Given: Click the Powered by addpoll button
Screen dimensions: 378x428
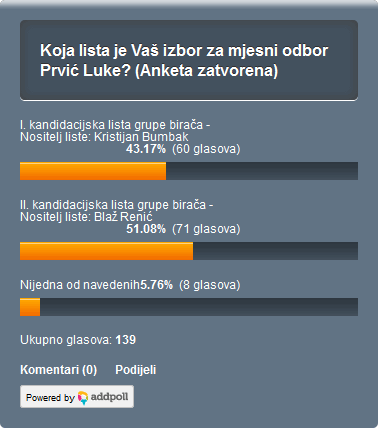Looking at the screenshot, I should tap(77, 397).
